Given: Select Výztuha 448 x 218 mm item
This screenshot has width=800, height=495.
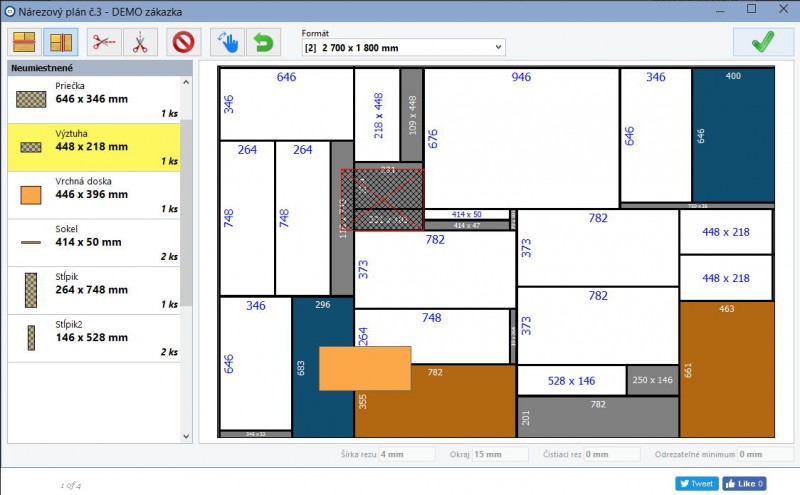Looking at the screenshot, I should [94, 147].
